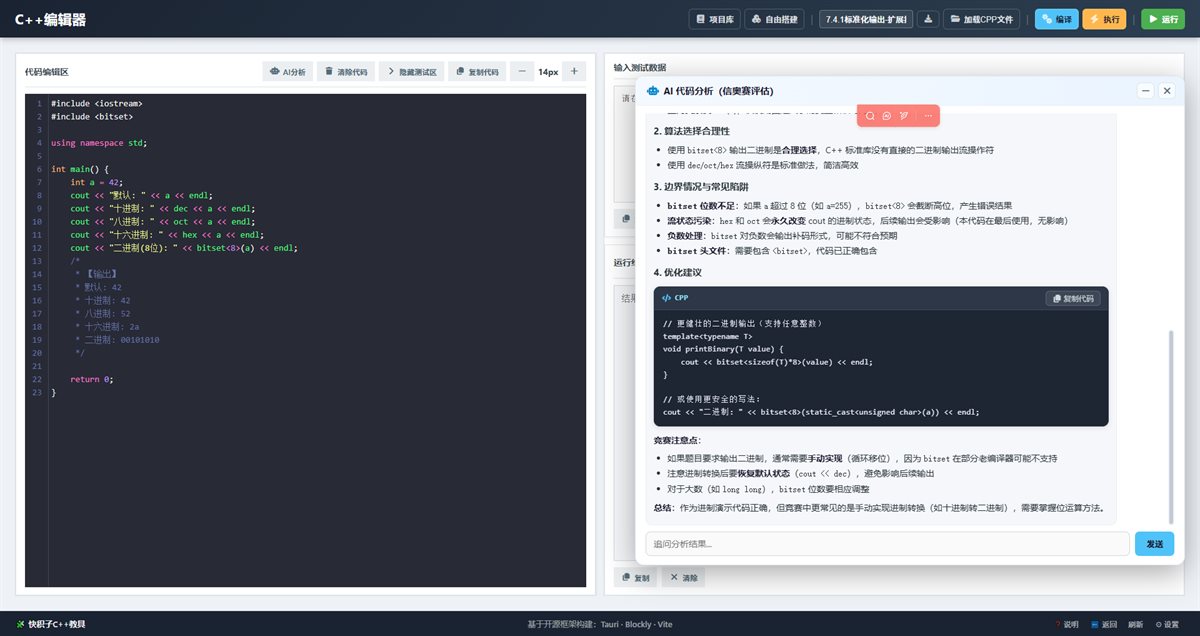The width and height of the screenshot is (1200, 636).
Task: Open 自由搭建 free build mode
Action: pos(775,19)
